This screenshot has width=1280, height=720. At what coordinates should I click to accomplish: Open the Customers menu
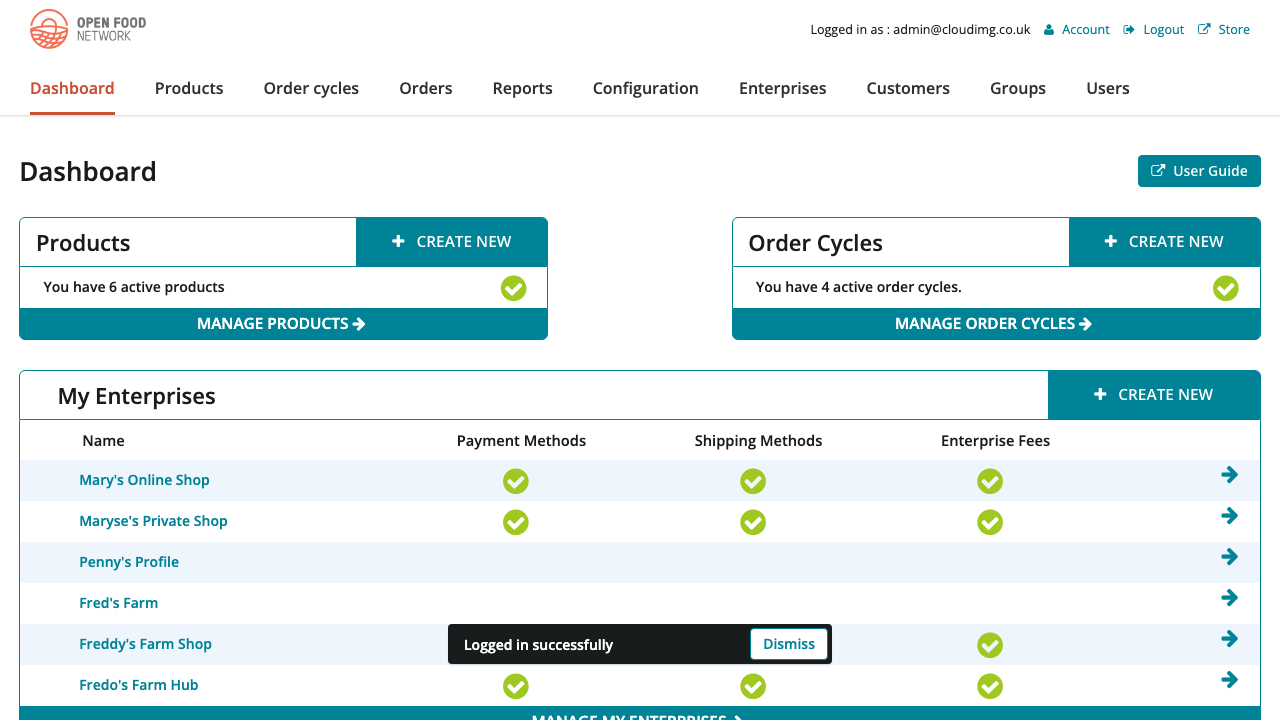pos(908,88)
